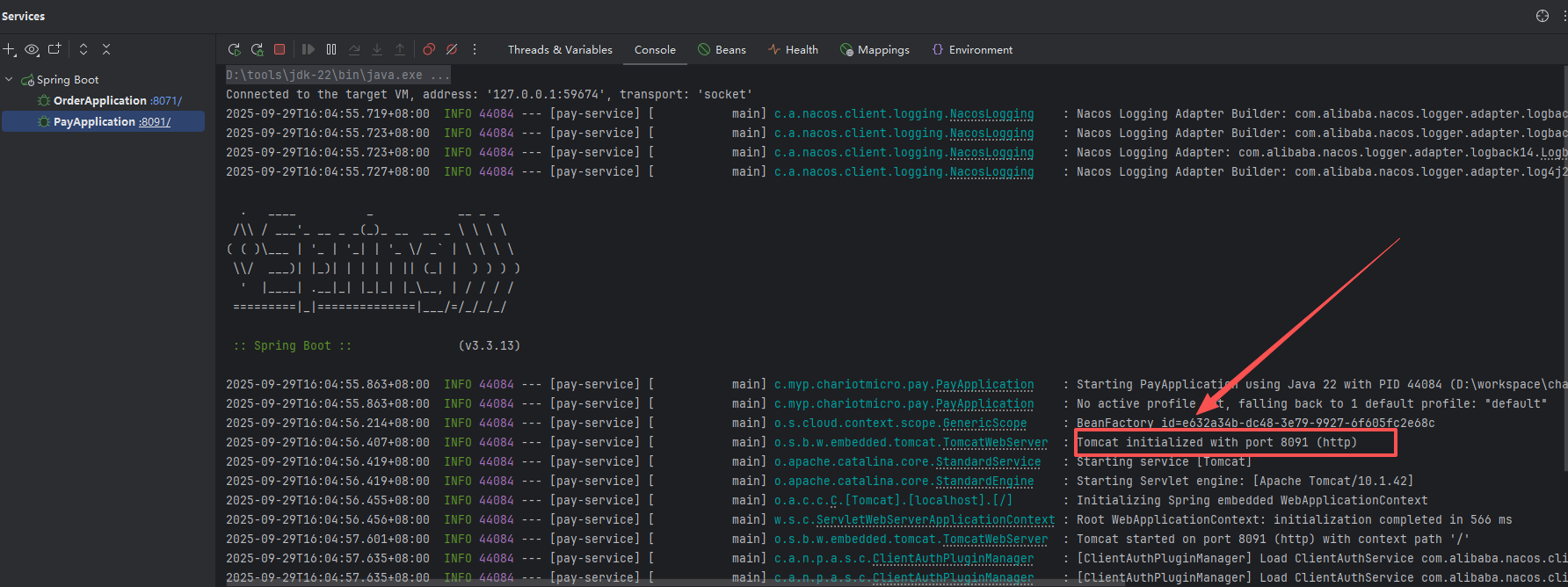Click the 'Root WebApplicationContext' log message
Image resolution: width=1568 pixels, height=587 pixels.
(x=1294, y=520)
